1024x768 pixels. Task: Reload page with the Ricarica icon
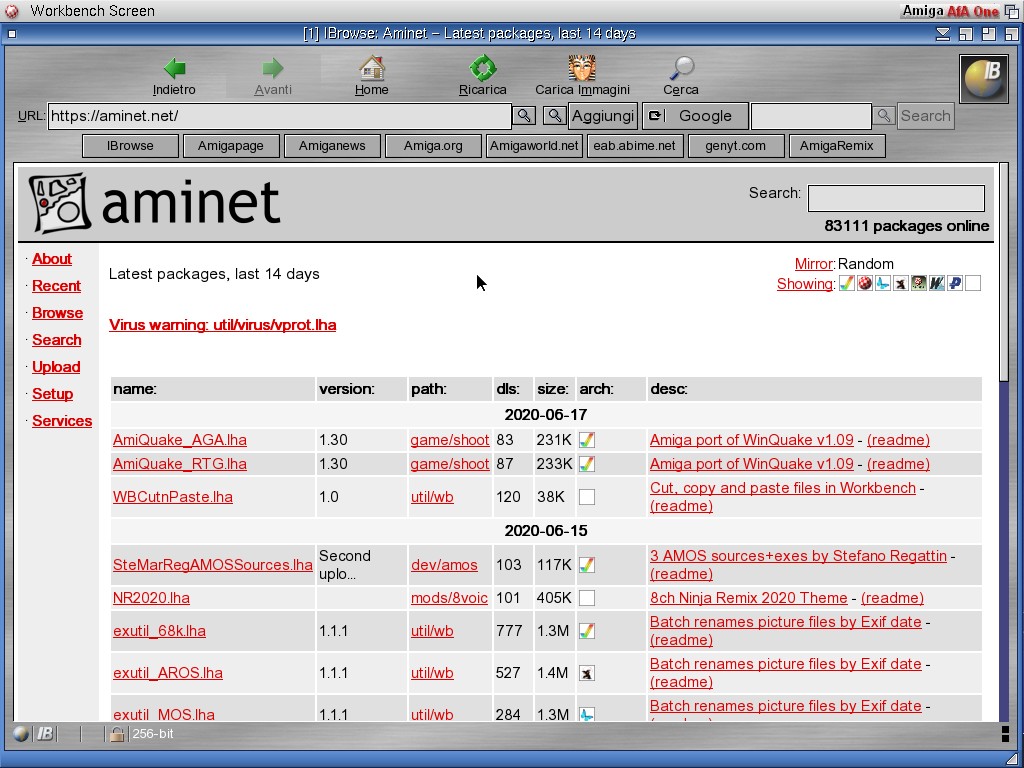[x=483, y=68]
